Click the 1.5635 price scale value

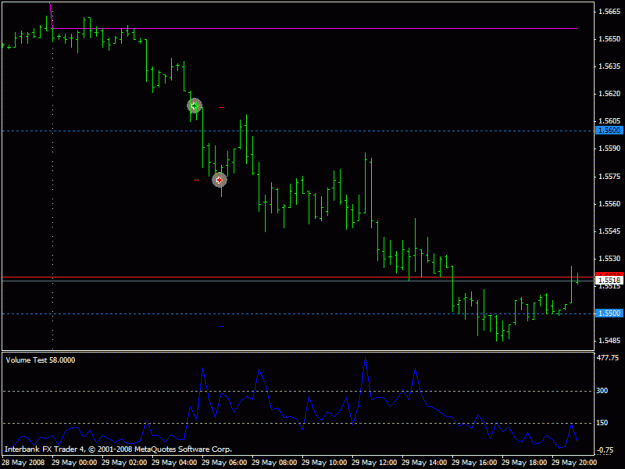(609, 66)
